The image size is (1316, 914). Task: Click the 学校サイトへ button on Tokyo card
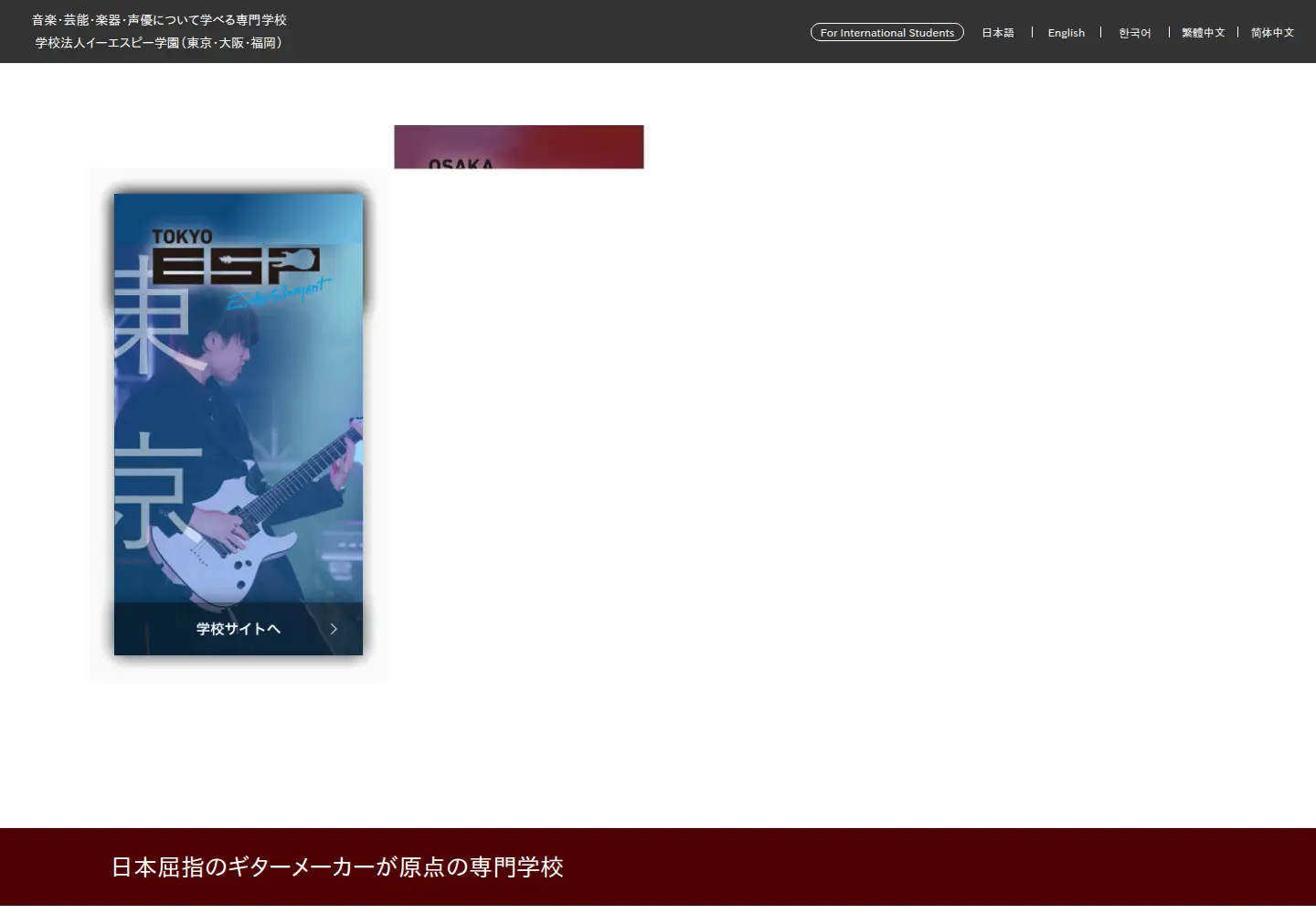(239, 629)
